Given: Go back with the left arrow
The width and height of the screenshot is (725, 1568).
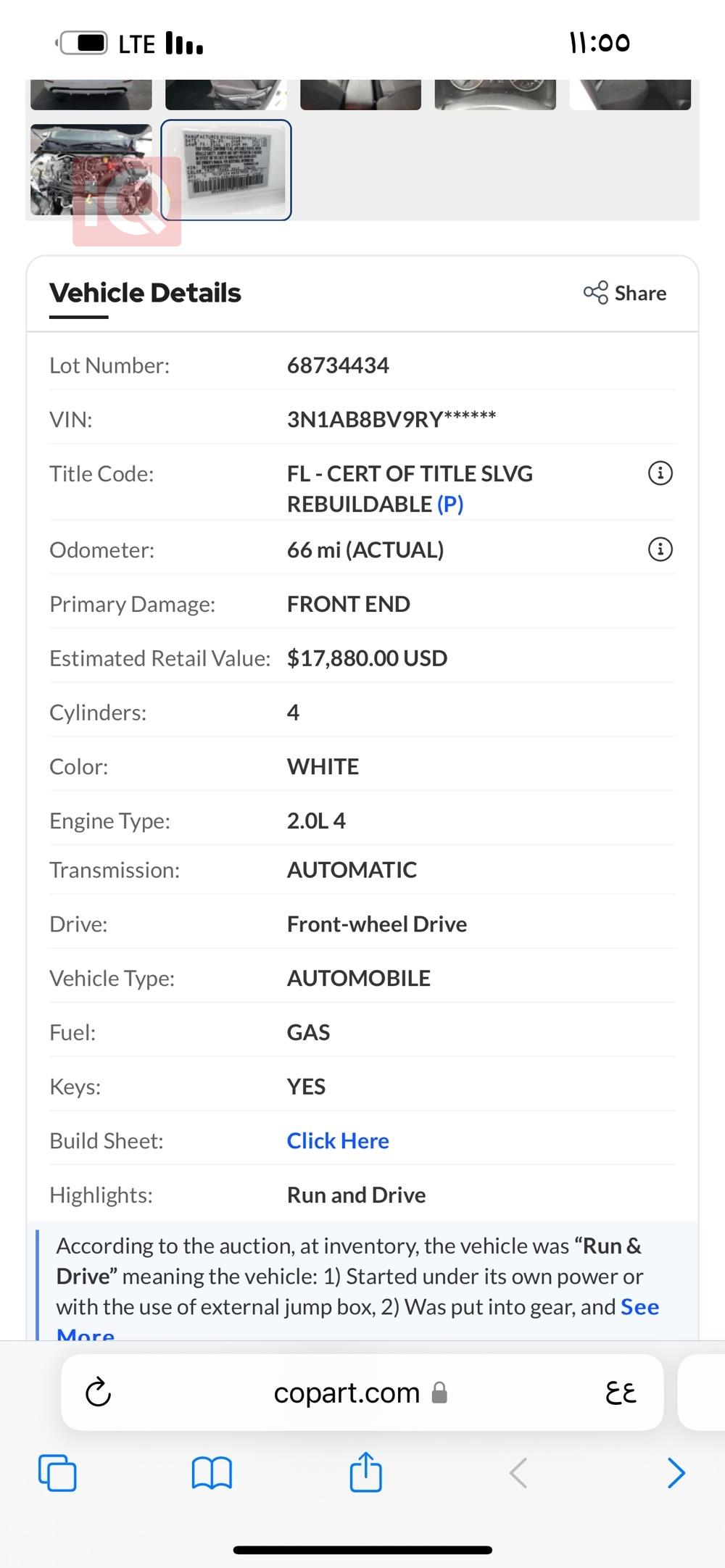Looking at the screenshot, I should (518, 1472).
